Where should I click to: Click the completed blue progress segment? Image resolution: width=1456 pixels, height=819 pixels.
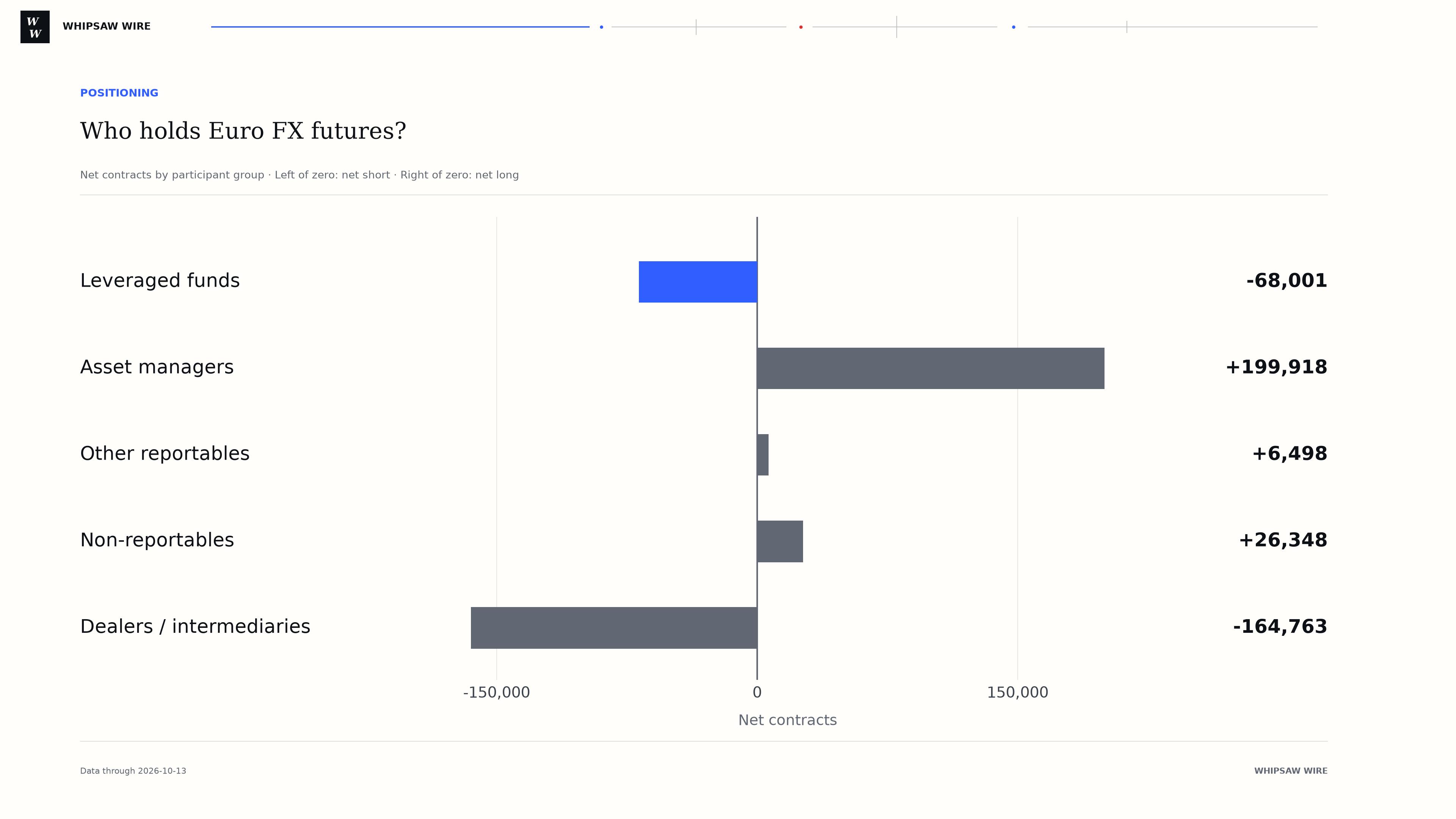point(400,27)
